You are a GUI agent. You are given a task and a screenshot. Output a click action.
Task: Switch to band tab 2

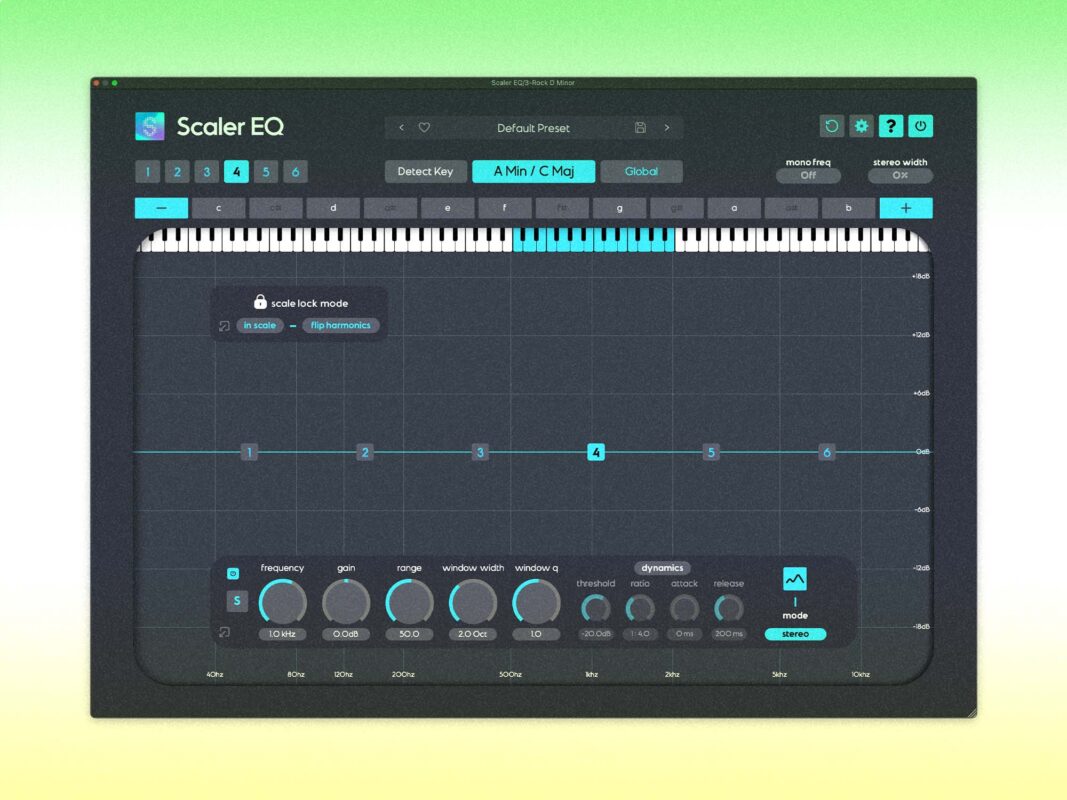coord(177,172)
